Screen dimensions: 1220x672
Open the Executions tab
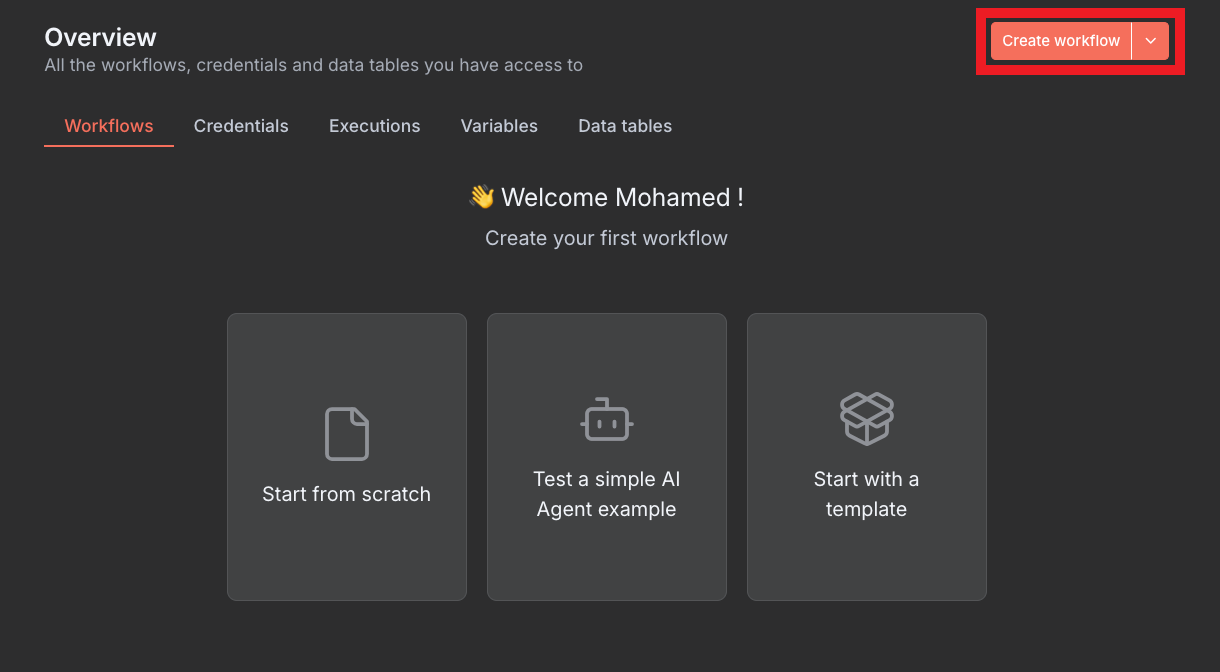[x=374, y=126]
